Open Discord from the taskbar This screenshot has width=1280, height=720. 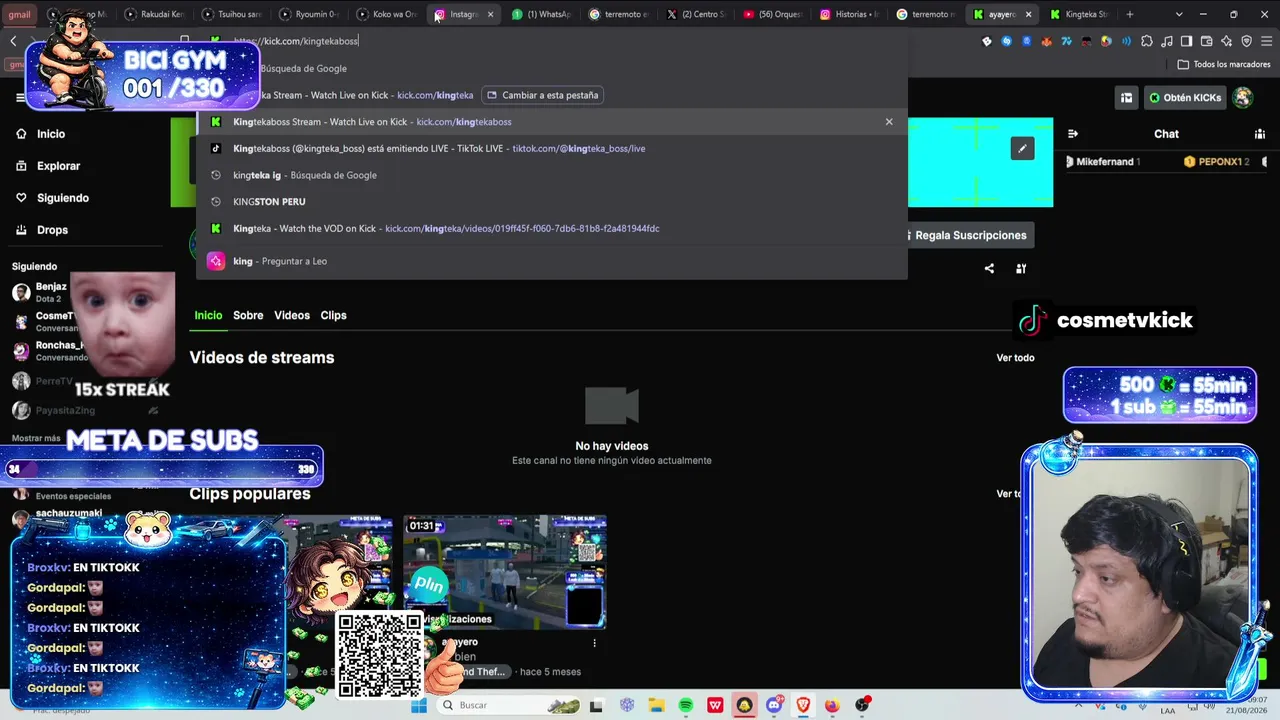[x=774, y=705]
